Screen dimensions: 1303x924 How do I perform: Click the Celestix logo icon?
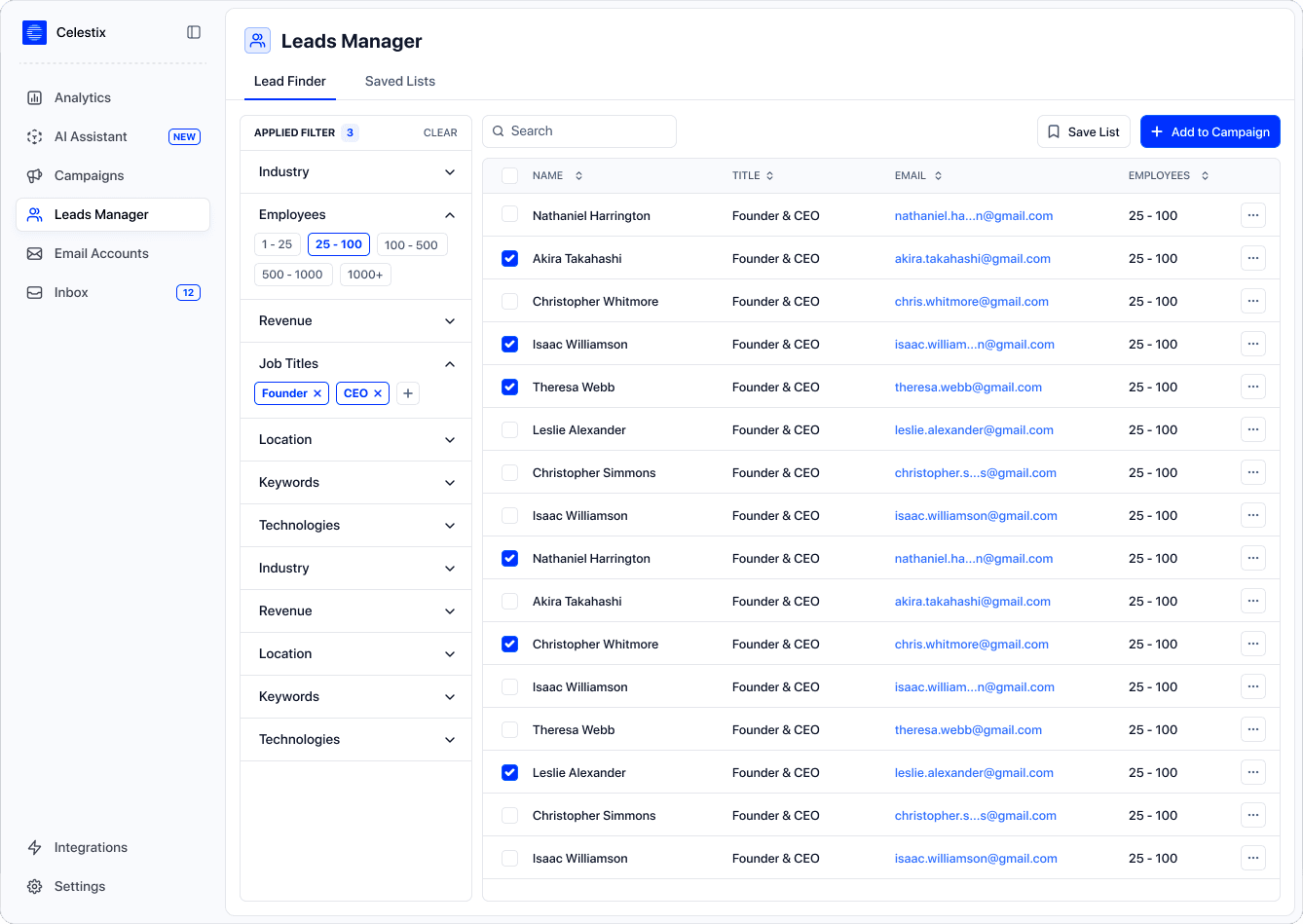34,32
